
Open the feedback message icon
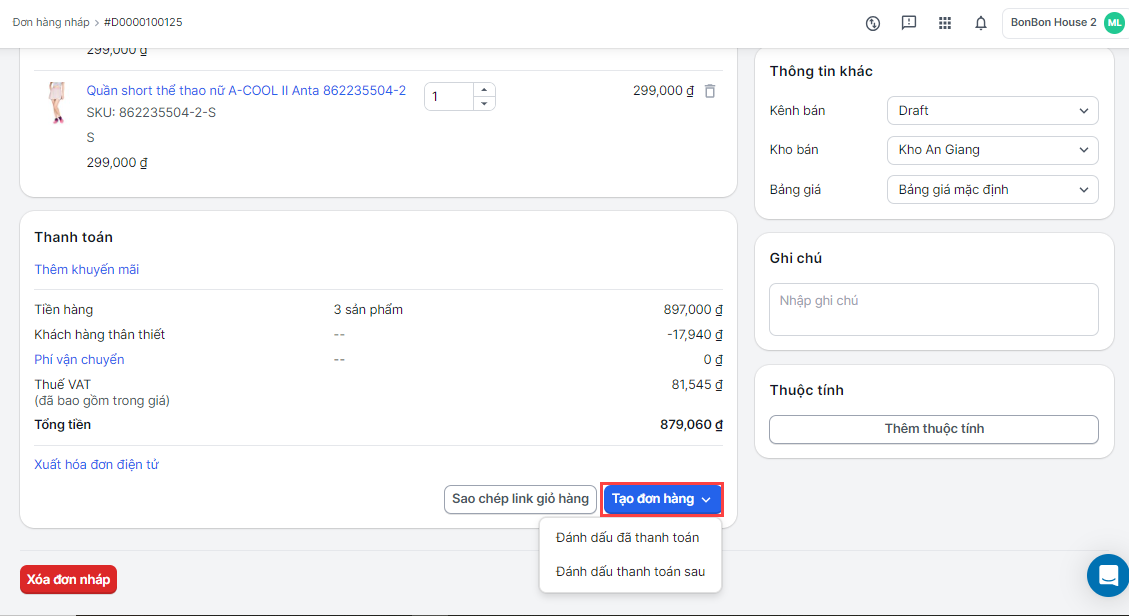click(x=909, y=23)
